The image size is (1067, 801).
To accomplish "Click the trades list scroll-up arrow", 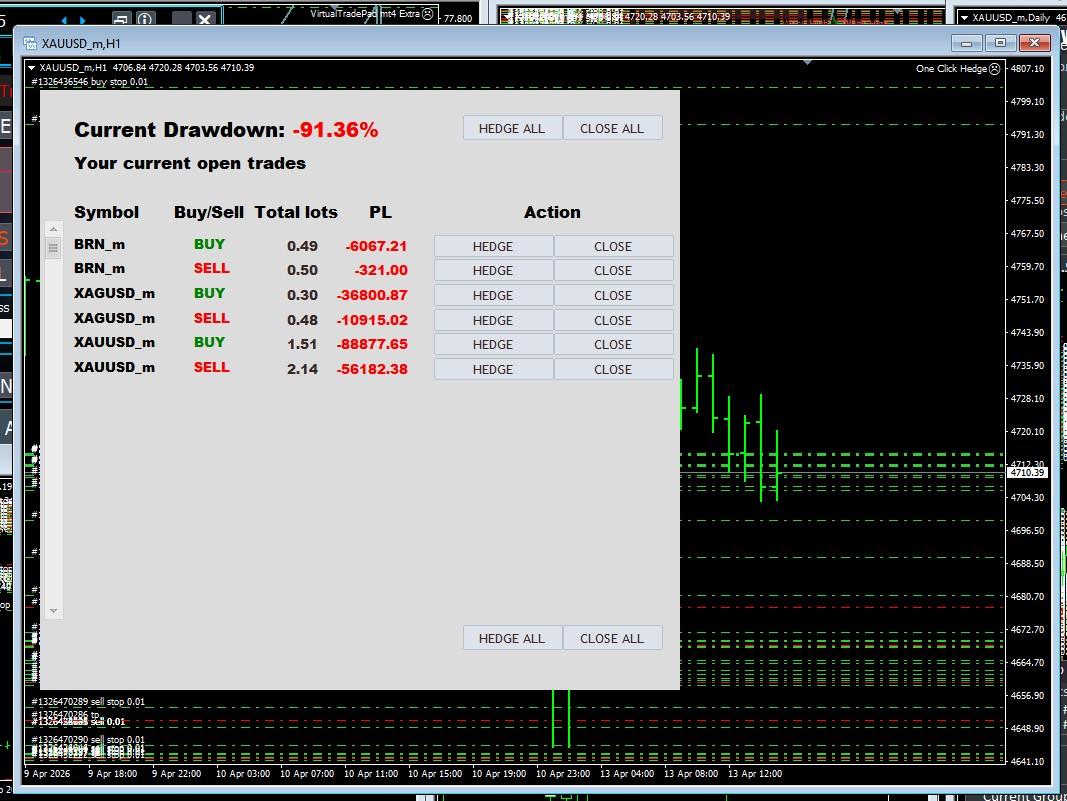I will pyautogui.click(x=53, y=229).
